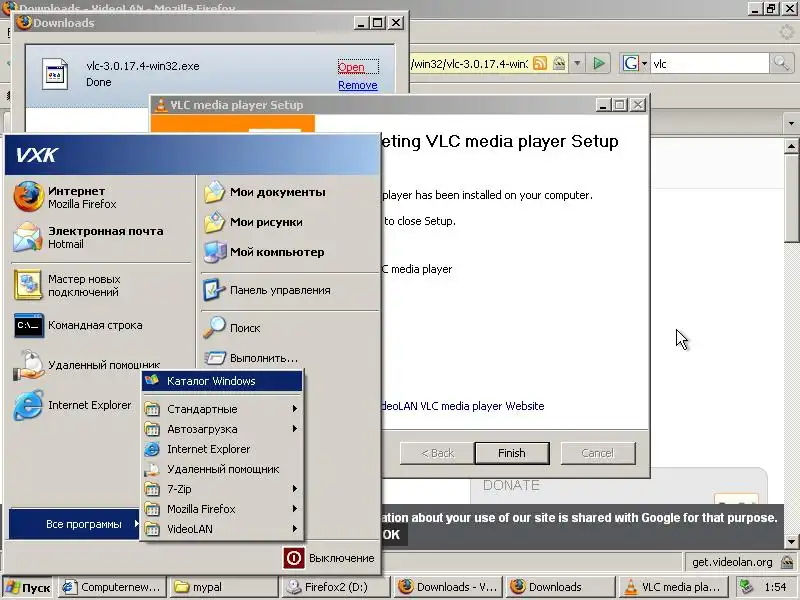Switch to Computernew... taskbar button

pyautogui.click(x=112, y=587)
